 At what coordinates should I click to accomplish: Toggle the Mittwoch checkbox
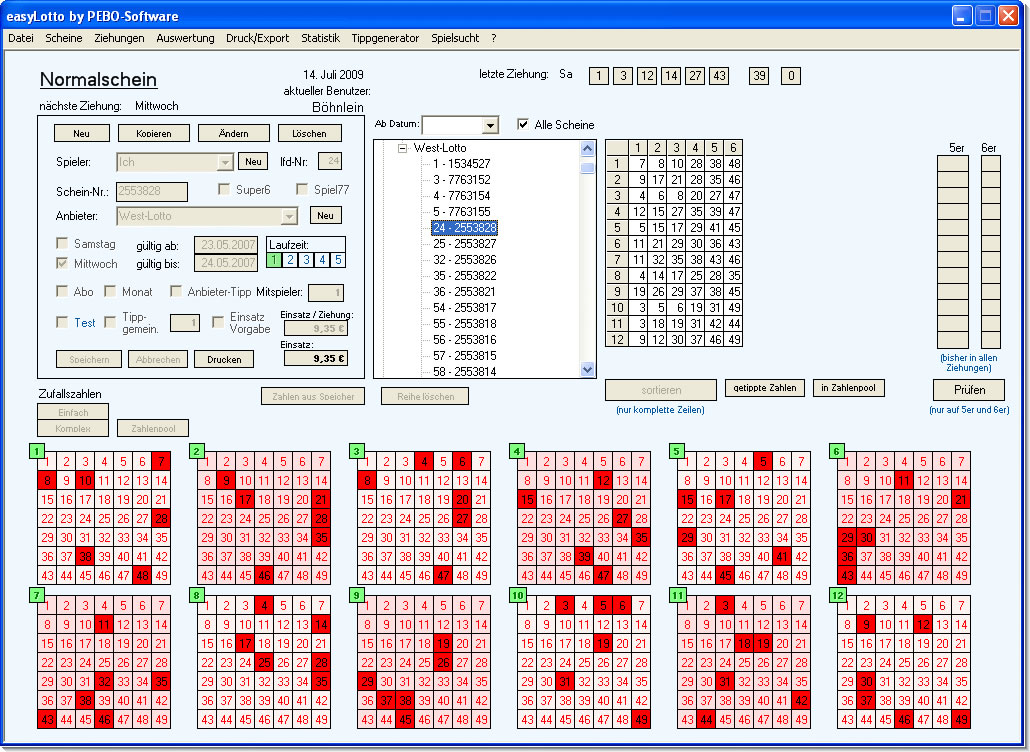[x=62, y=263]
